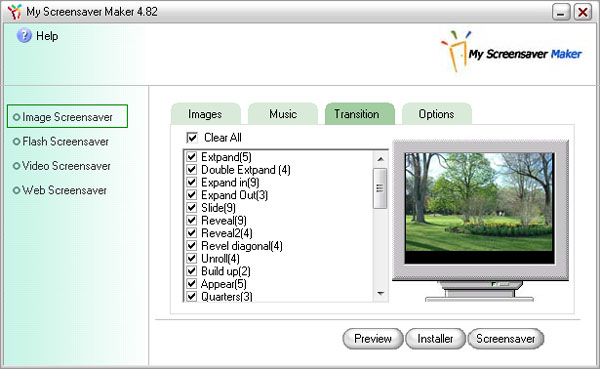Close the My Screensaver Maker window
Image resolution: width=600 pixels, height=369 pixels.
click(x=582, y=12)
